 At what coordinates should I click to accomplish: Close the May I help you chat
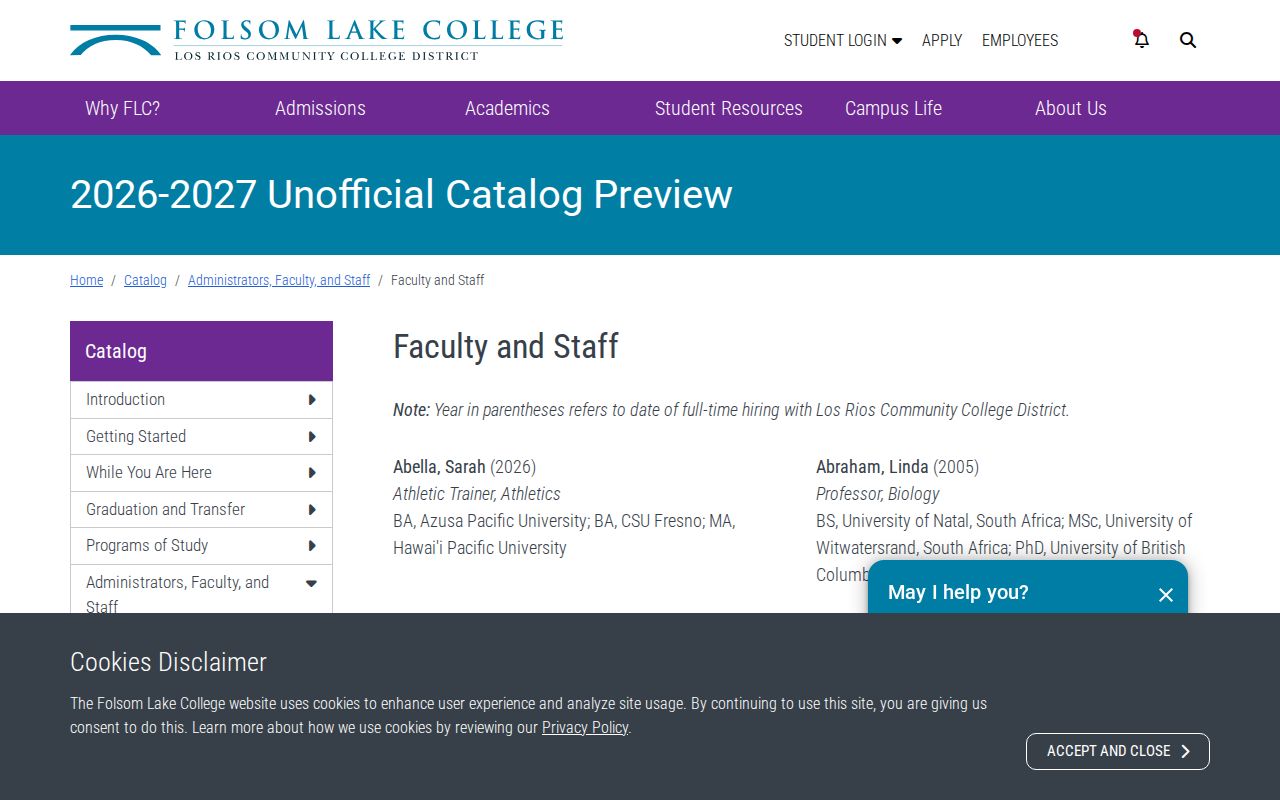coord(1165,595)
